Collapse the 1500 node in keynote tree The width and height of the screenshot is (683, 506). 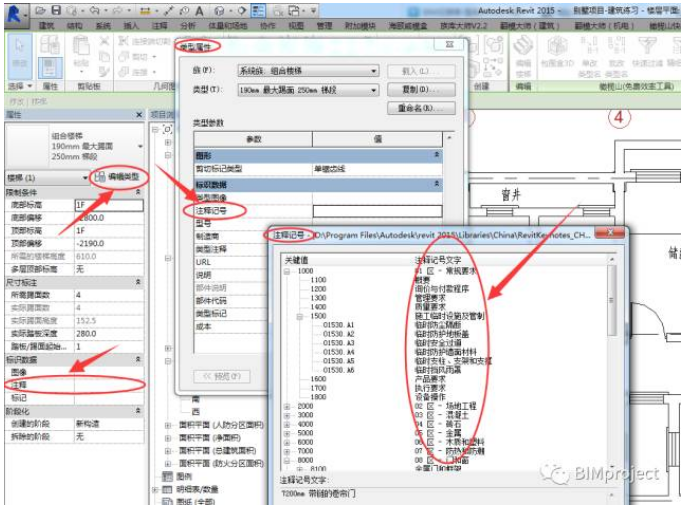pyautogui.click(x=300, y=316)
